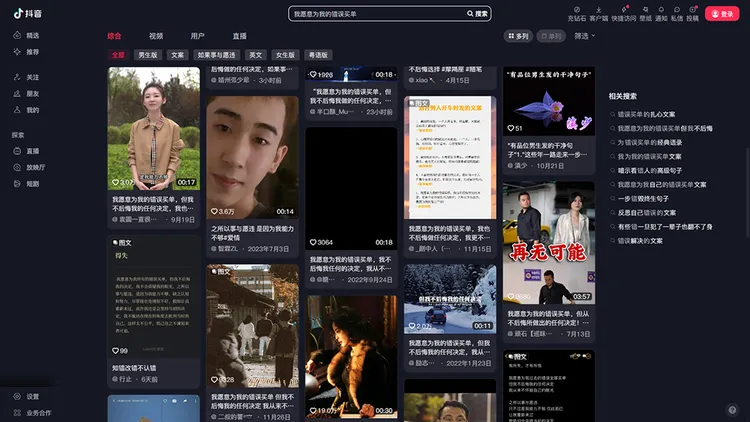The image size is (750, 422).
Task: Select the 女生版 filter chip
Action: (x=285, y=55)
